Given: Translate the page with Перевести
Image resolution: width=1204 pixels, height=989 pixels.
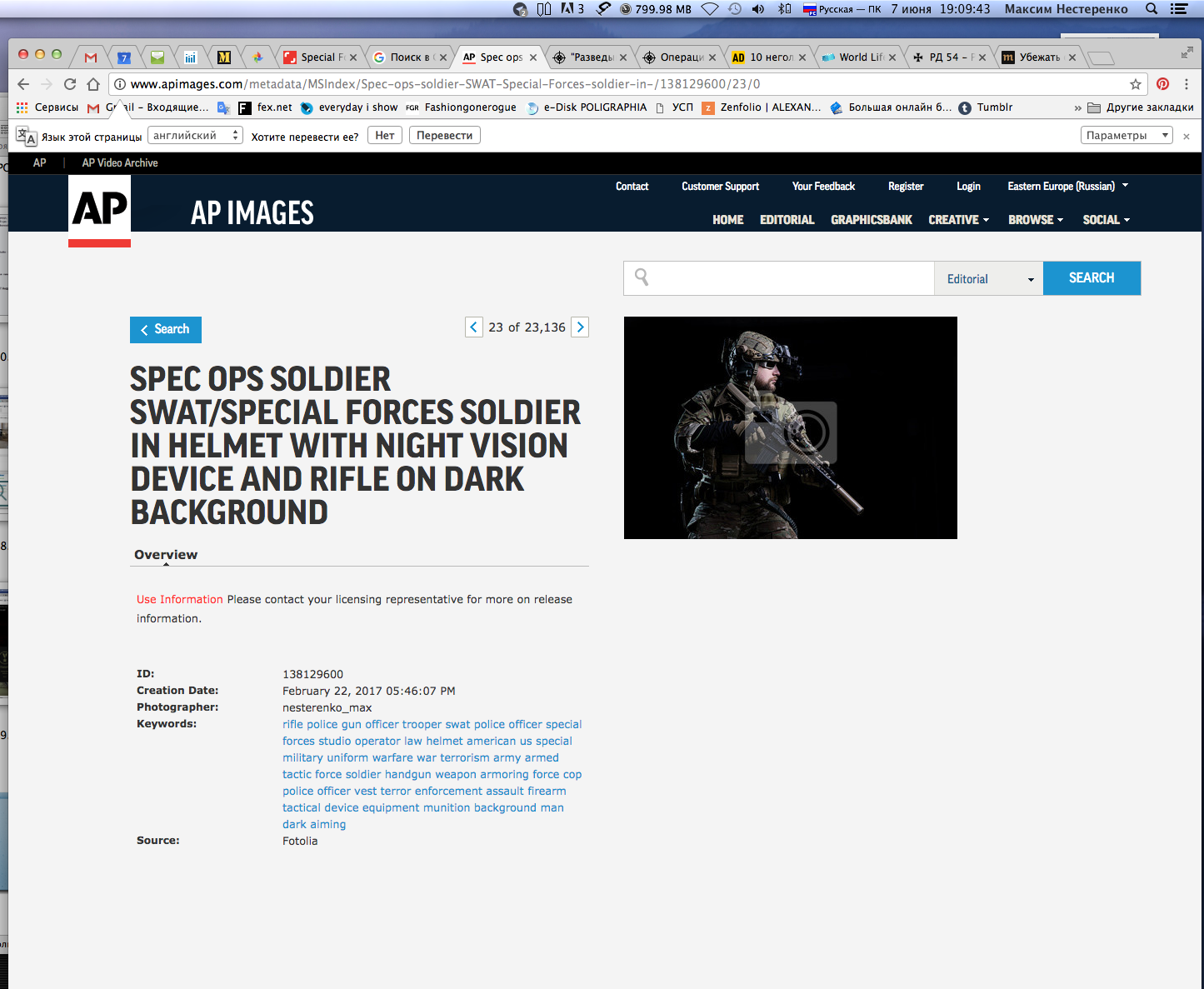Looking at the screenshot, I should 445,135.
